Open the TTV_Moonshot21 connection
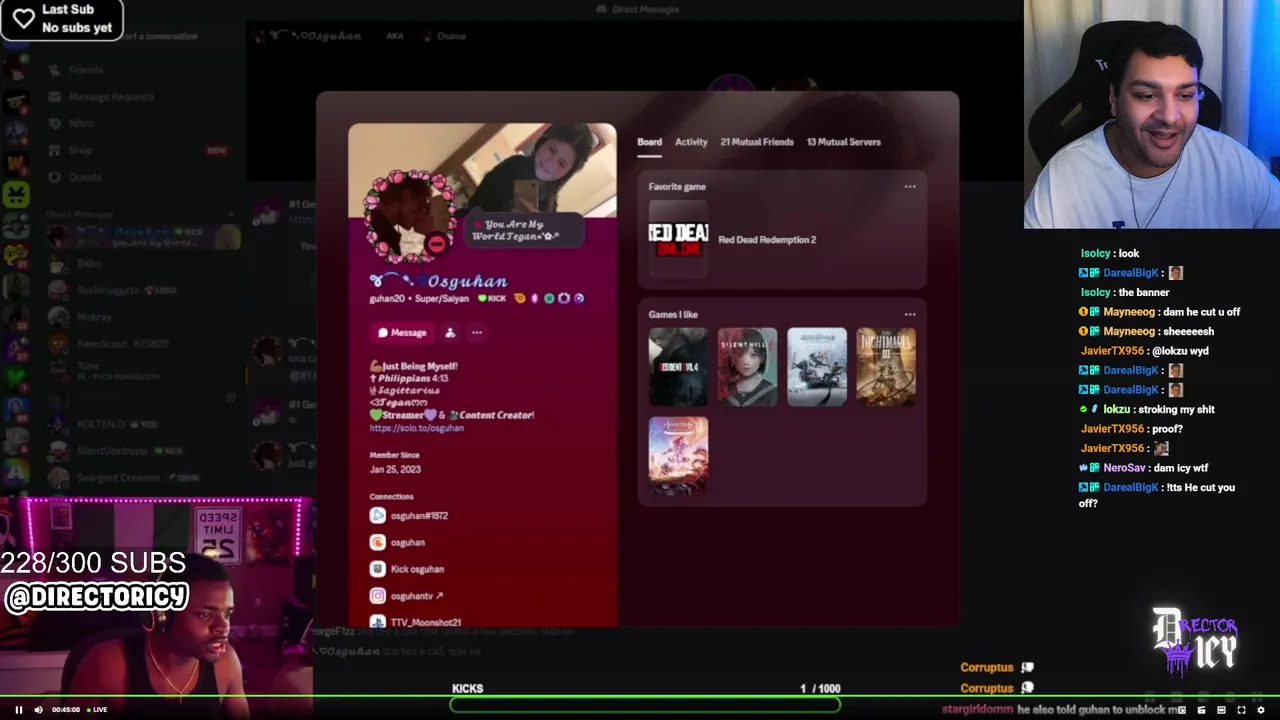This screenshot has height=720, width=1280. point(426,622)
